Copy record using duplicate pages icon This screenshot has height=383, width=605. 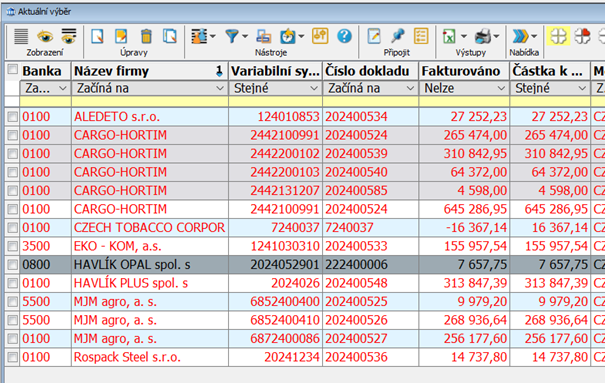(170, 36)
